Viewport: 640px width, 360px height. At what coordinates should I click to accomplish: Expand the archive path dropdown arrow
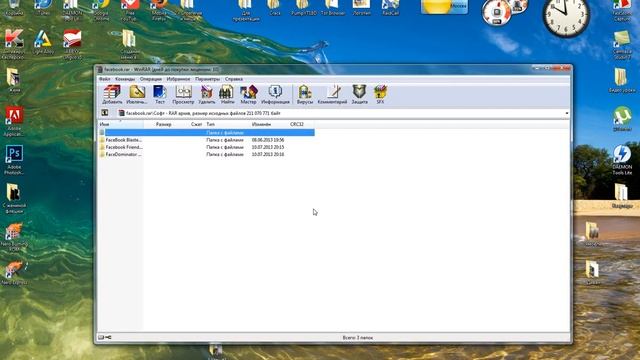tap(567, 113)
